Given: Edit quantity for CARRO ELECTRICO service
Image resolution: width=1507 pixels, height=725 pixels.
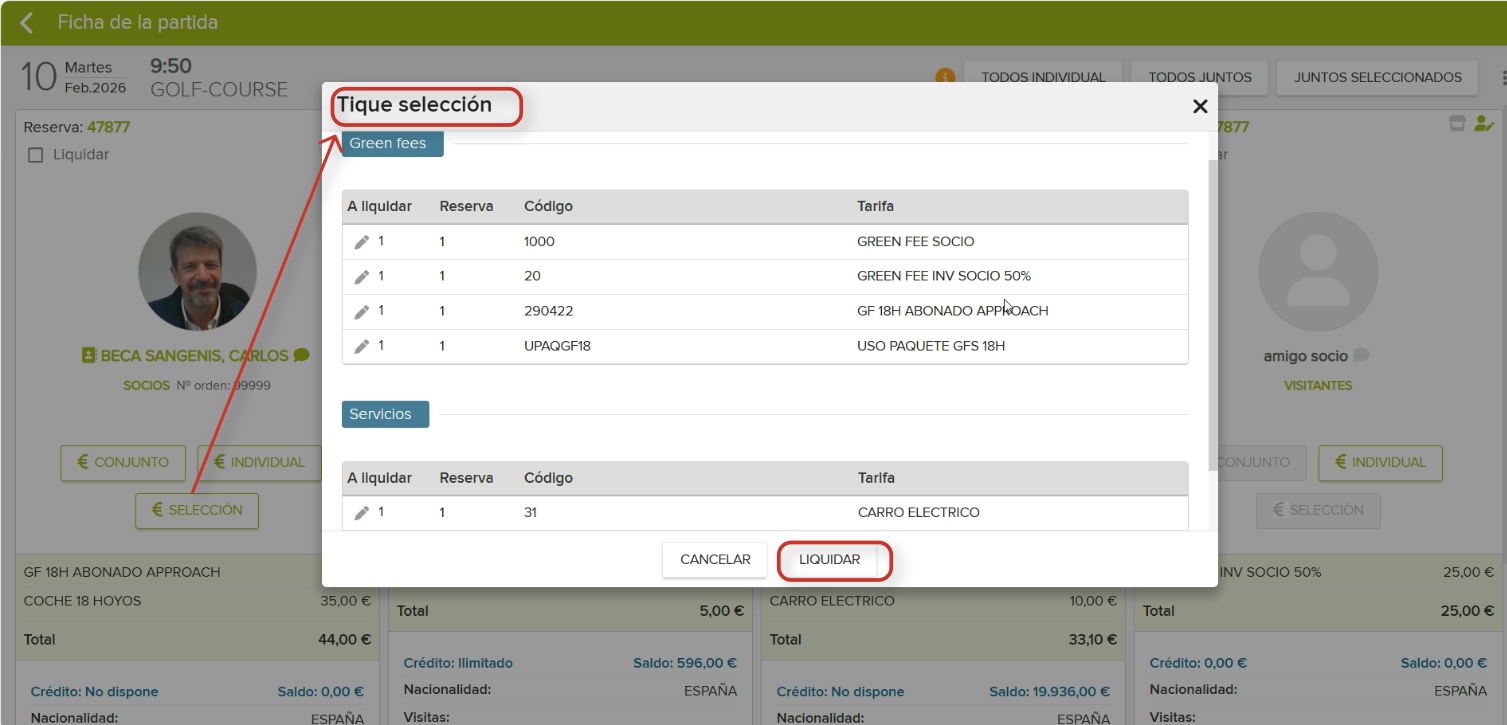Looking at the screenshot, I should [x=362, y=513].
